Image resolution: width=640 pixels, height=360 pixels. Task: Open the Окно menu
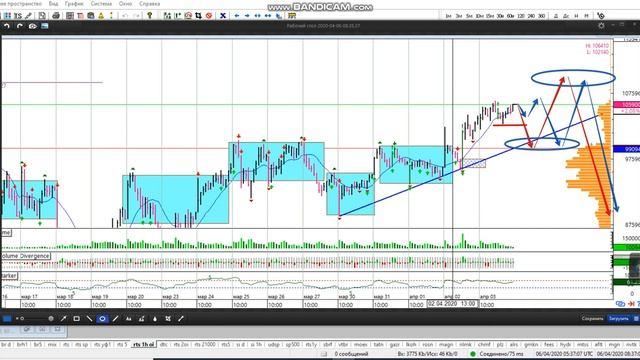click(x=125, y=4)
